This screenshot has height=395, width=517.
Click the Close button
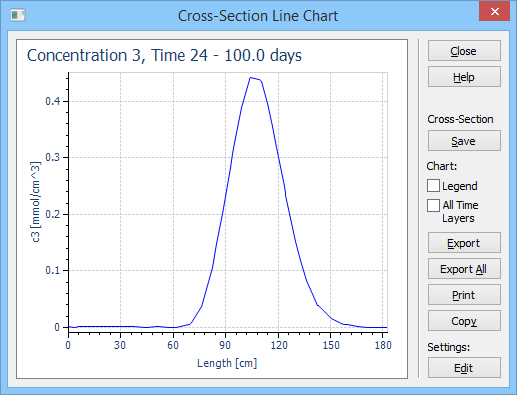coord(464,51)
